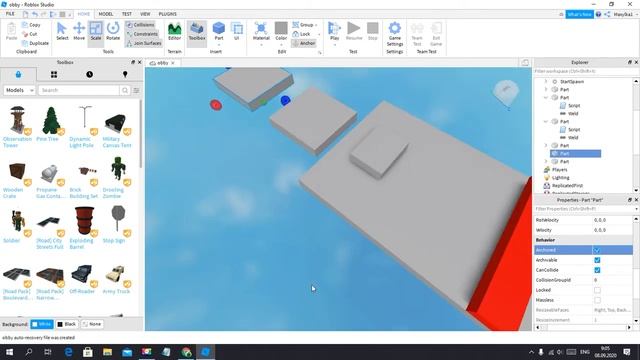Open the Material picker
Viewport: 640px width, 360px height.
coord(261,33)
